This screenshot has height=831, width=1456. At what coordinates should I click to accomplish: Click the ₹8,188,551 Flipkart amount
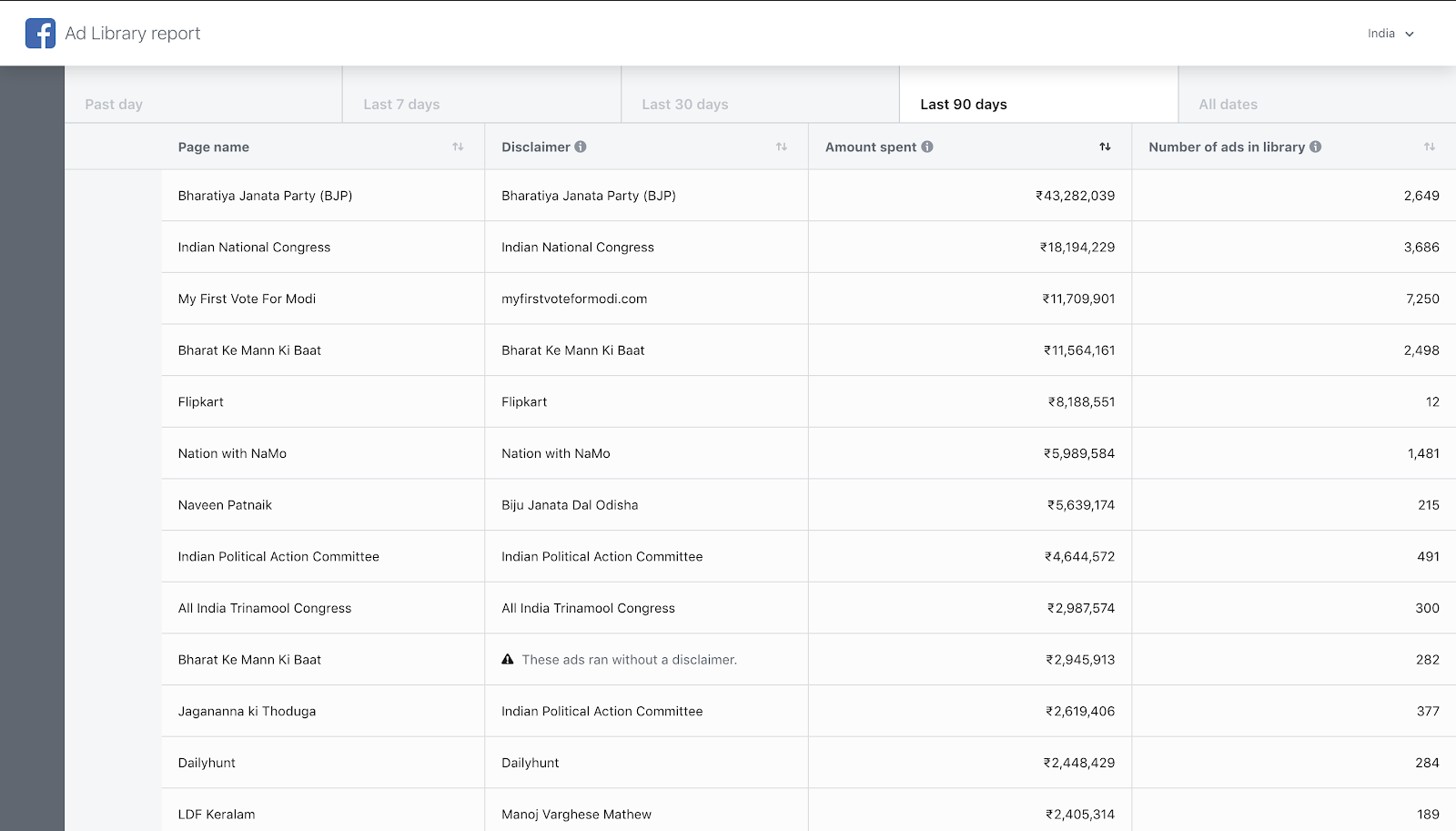1082,402
